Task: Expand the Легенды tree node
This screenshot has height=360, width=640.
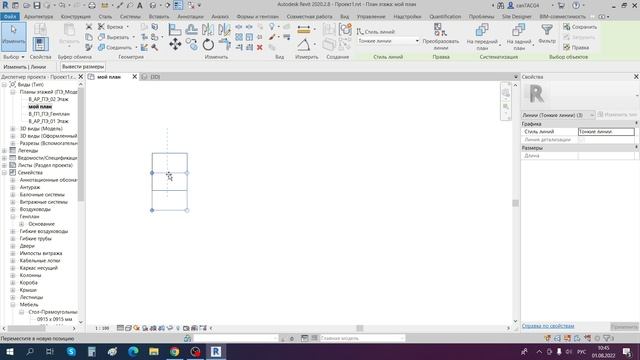Action: [4, 151]
